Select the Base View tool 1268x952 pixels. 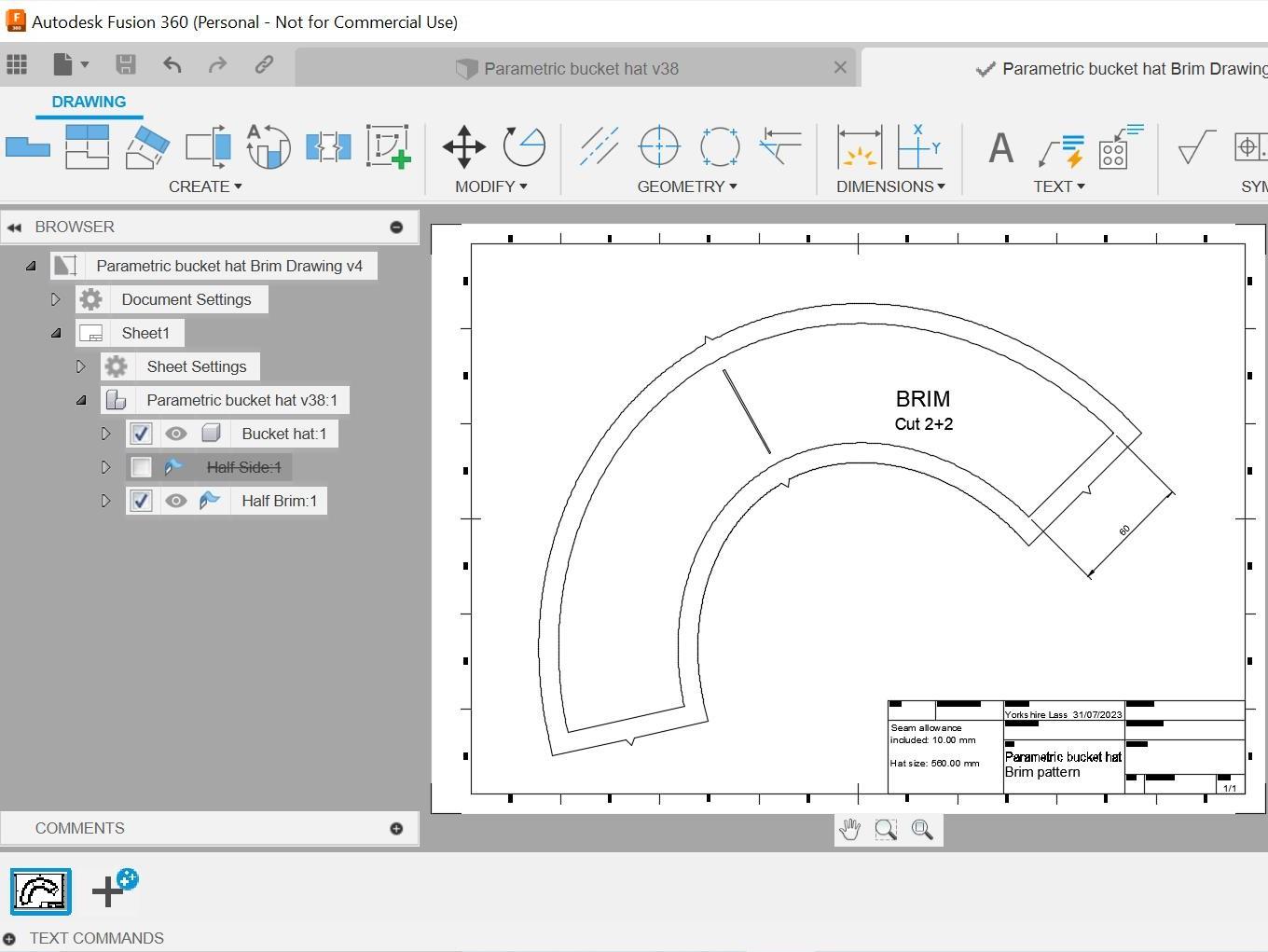(27, 146)
